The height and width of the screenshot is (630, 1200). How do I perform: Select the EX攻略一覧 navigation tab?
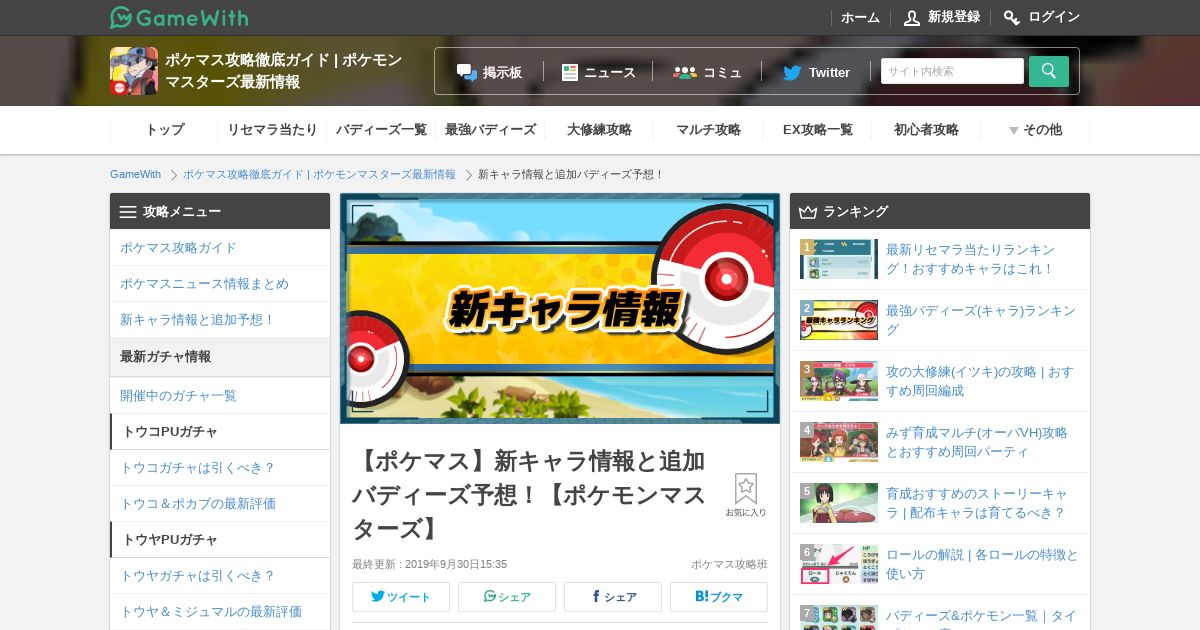tap(817, 130)
